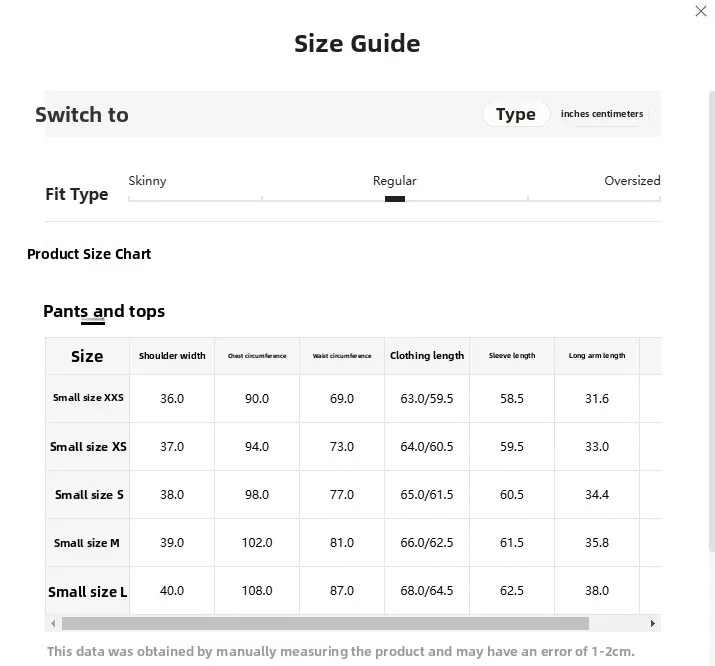Close the Size Guide dialog
The height and width of the screenshot is (666, 715).
[700, 11]
